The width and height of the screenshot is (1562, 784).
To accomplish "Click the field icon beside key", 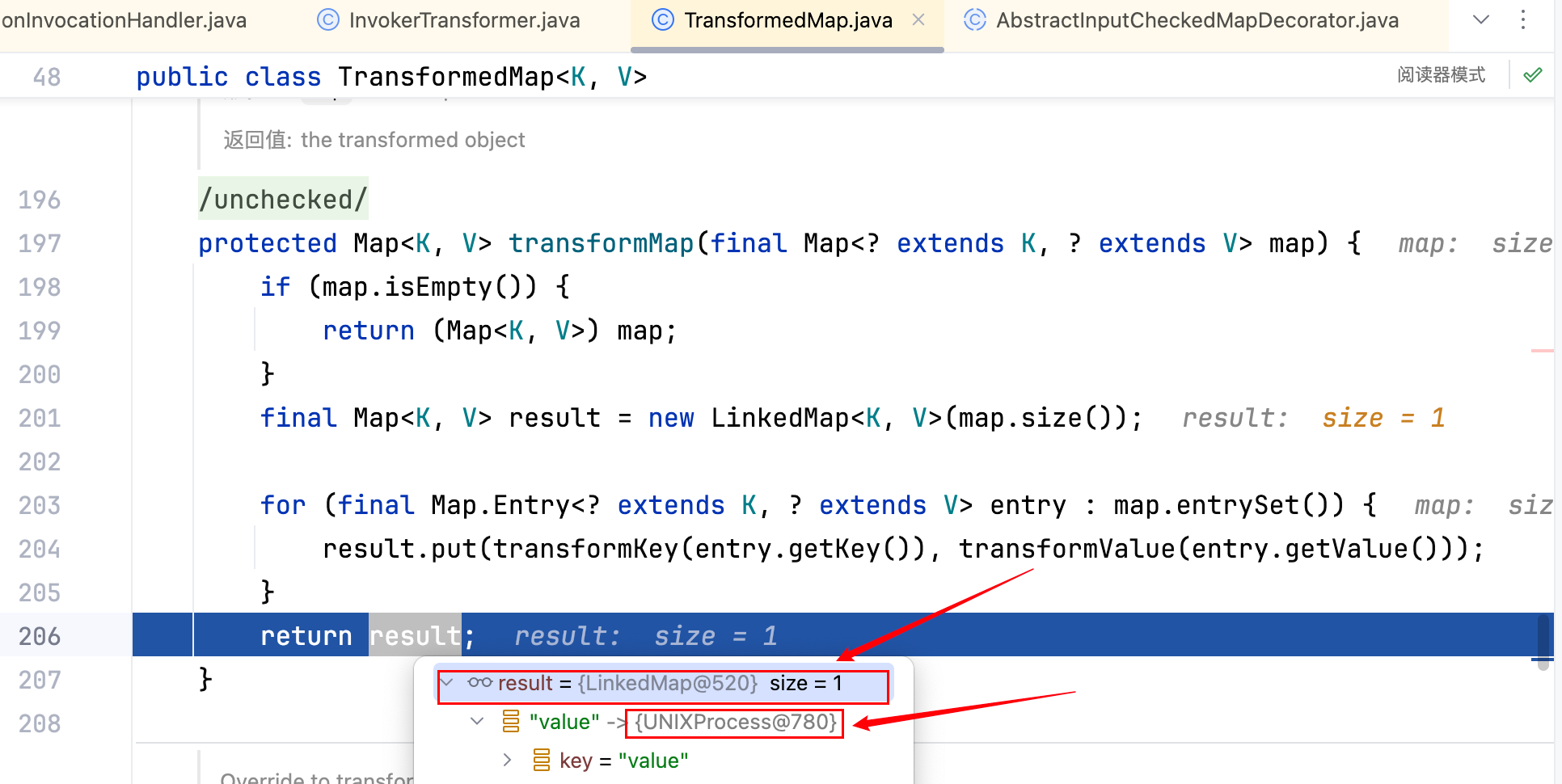I will pos(542,760).
